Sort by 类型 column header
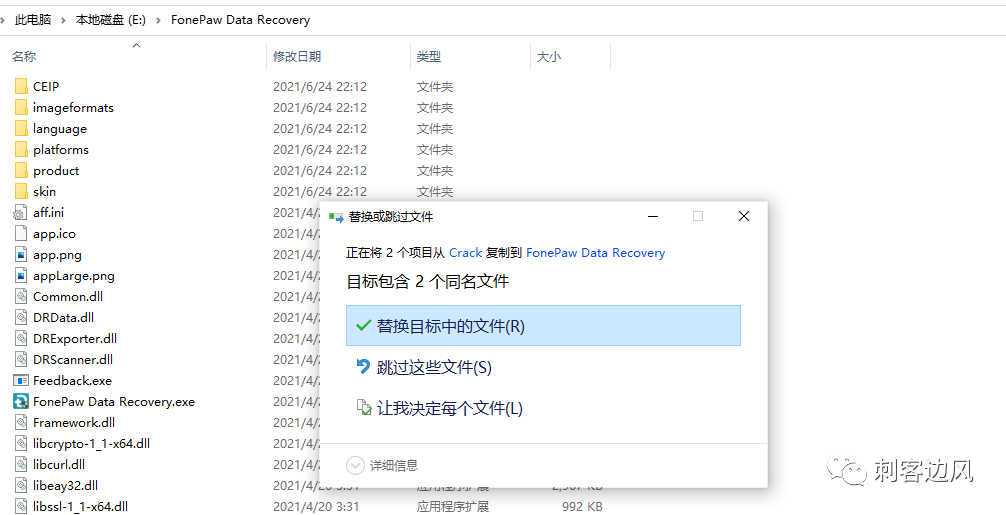 point(429,56)
